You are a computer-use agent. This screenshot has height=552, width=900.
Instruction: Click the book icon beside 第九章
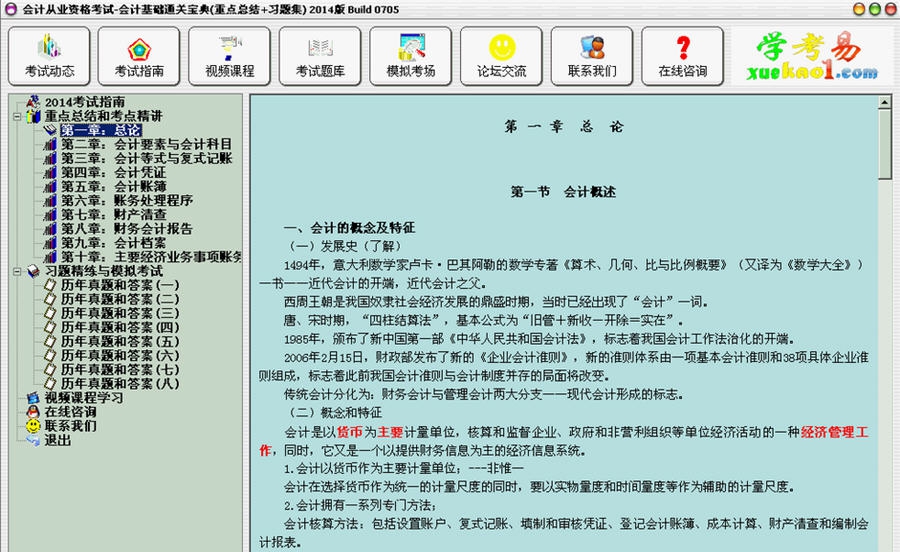click(x=51, y=243)
